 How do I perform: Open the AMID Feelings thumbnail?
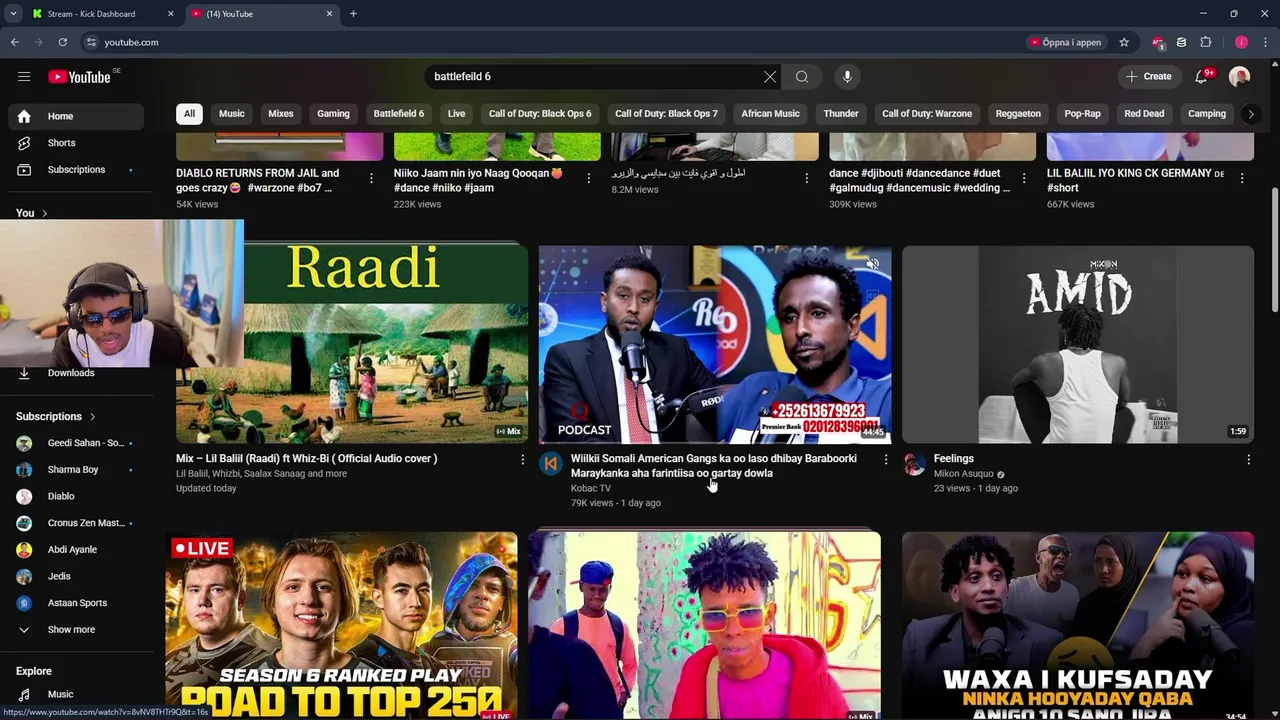pyautogui.click(x=1077, y=344)
